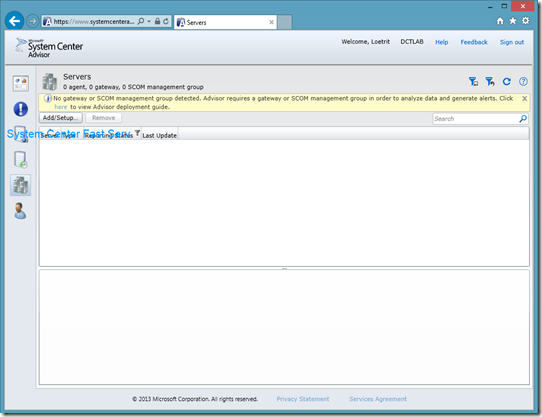Viewport: 542px width, 417px height.
Task: Select the Servers browser tab
Action: 225,22
